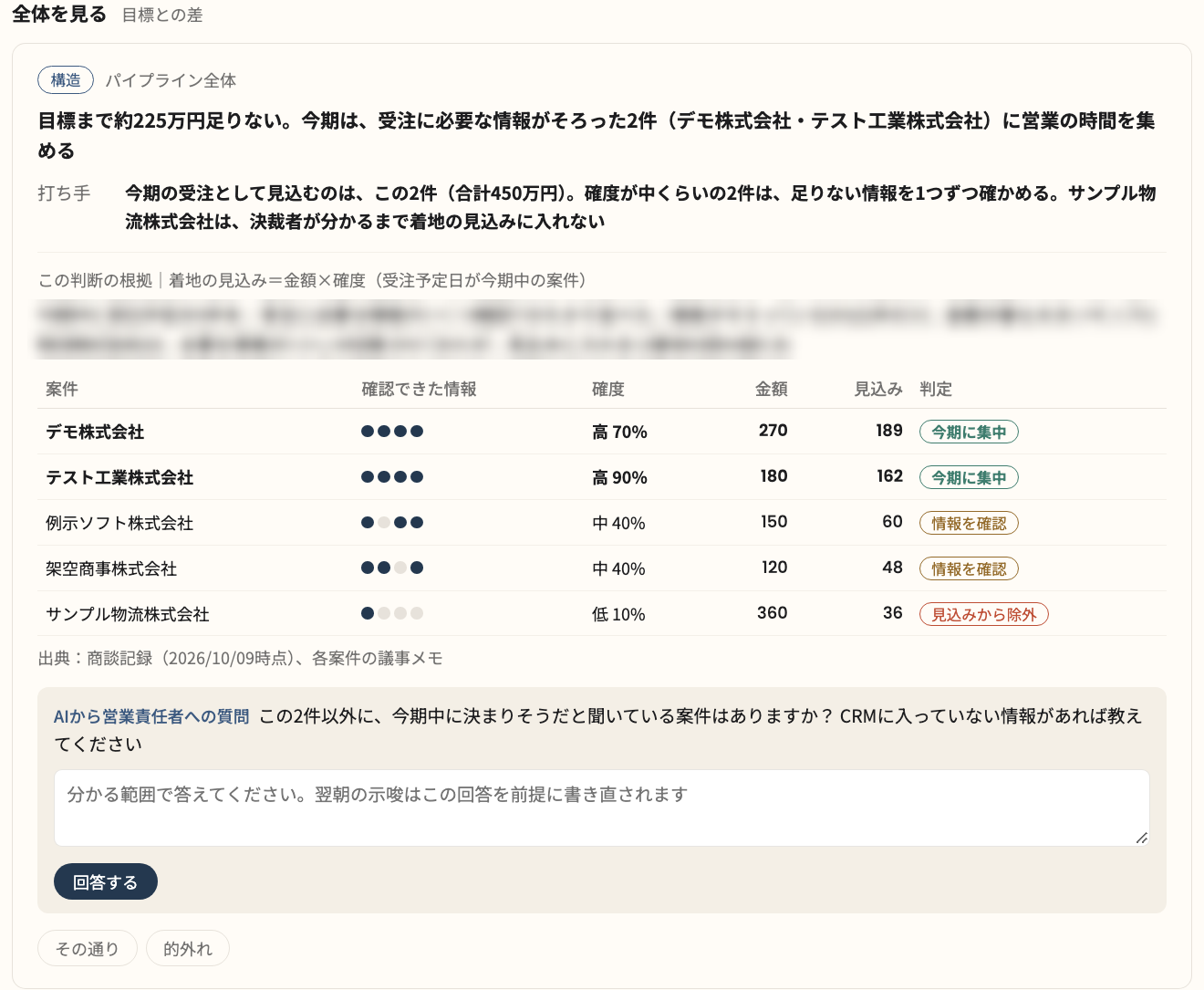Focus the answer text area

[602, 808]
